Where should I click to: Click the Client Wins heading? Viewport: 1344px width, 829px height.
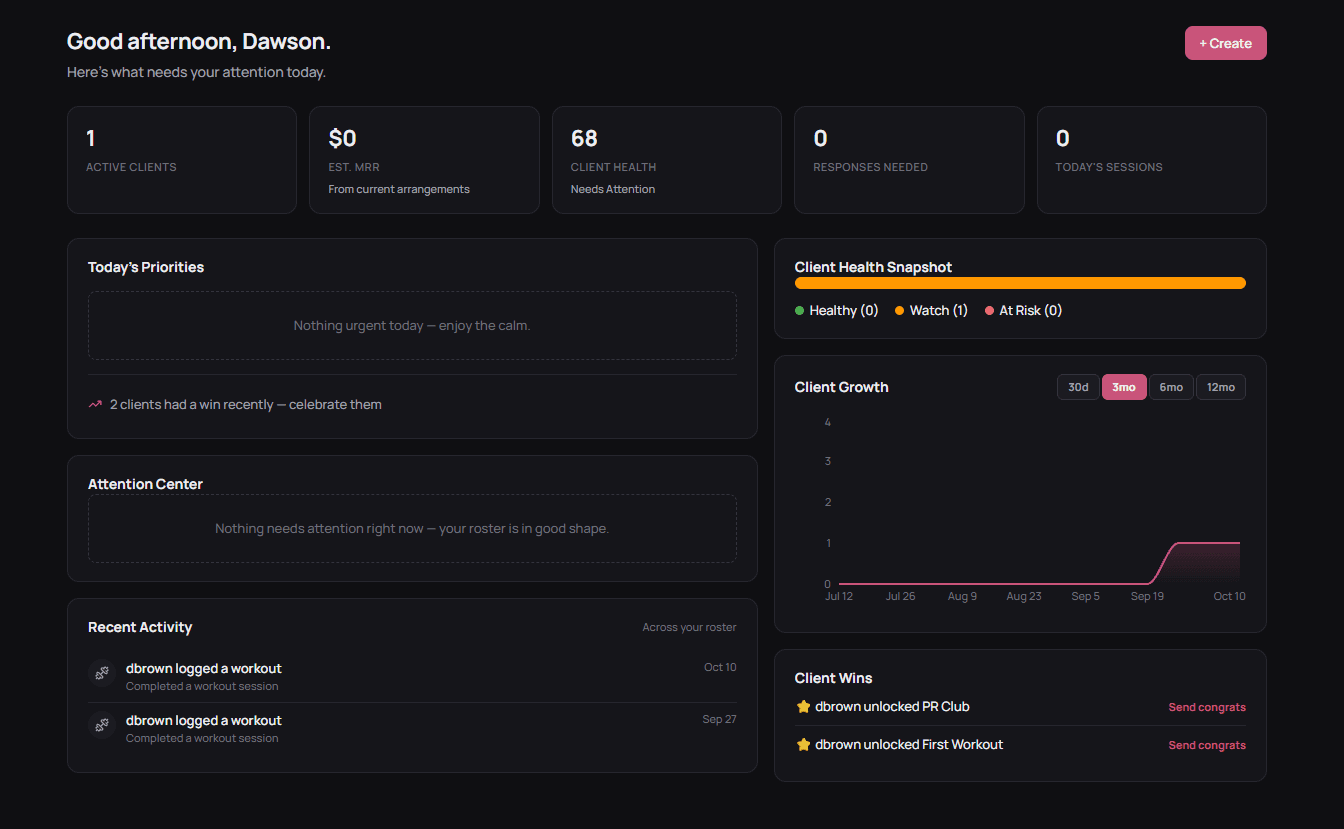(833, 678)
